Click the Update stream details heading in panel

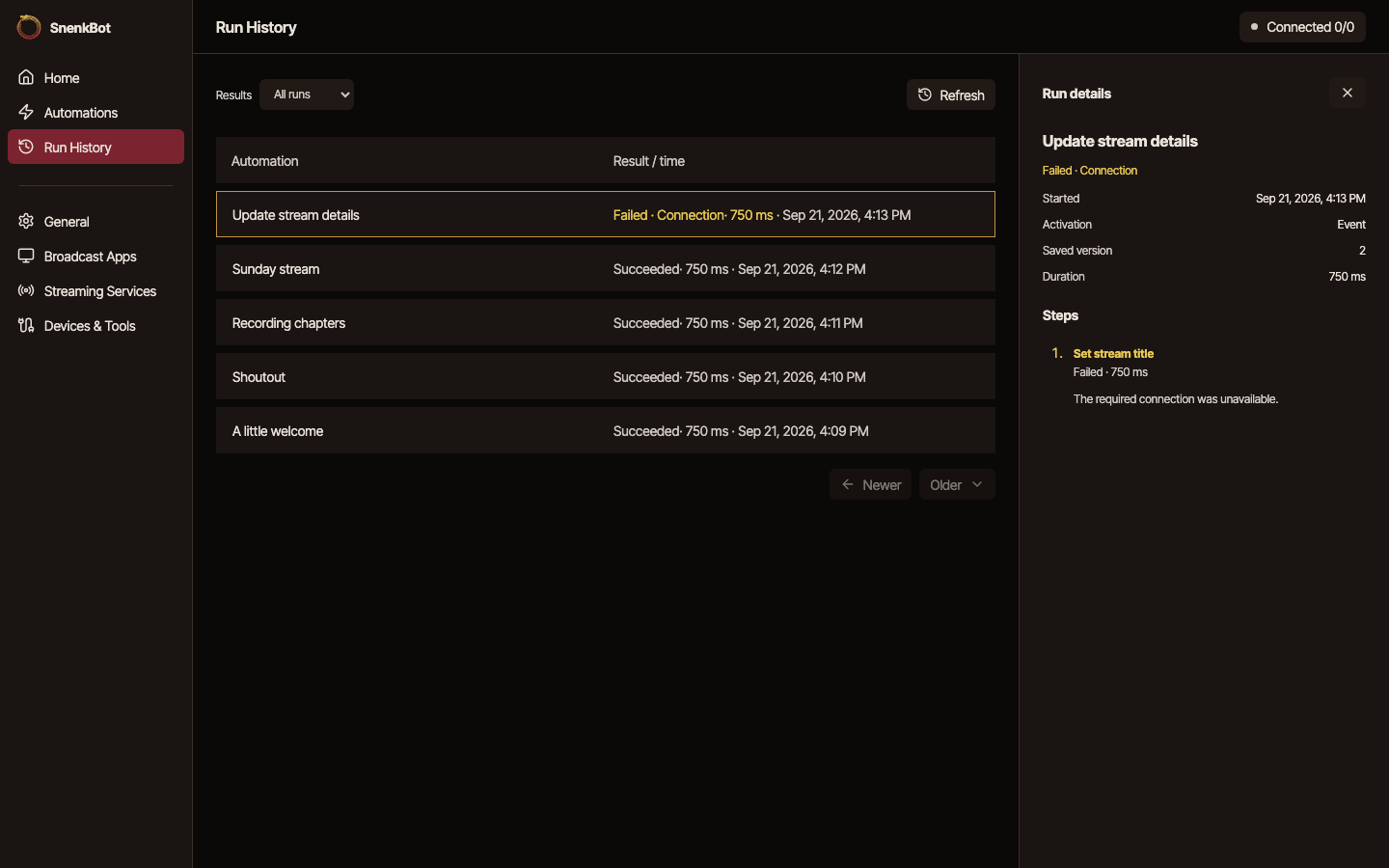point(1120,141)
